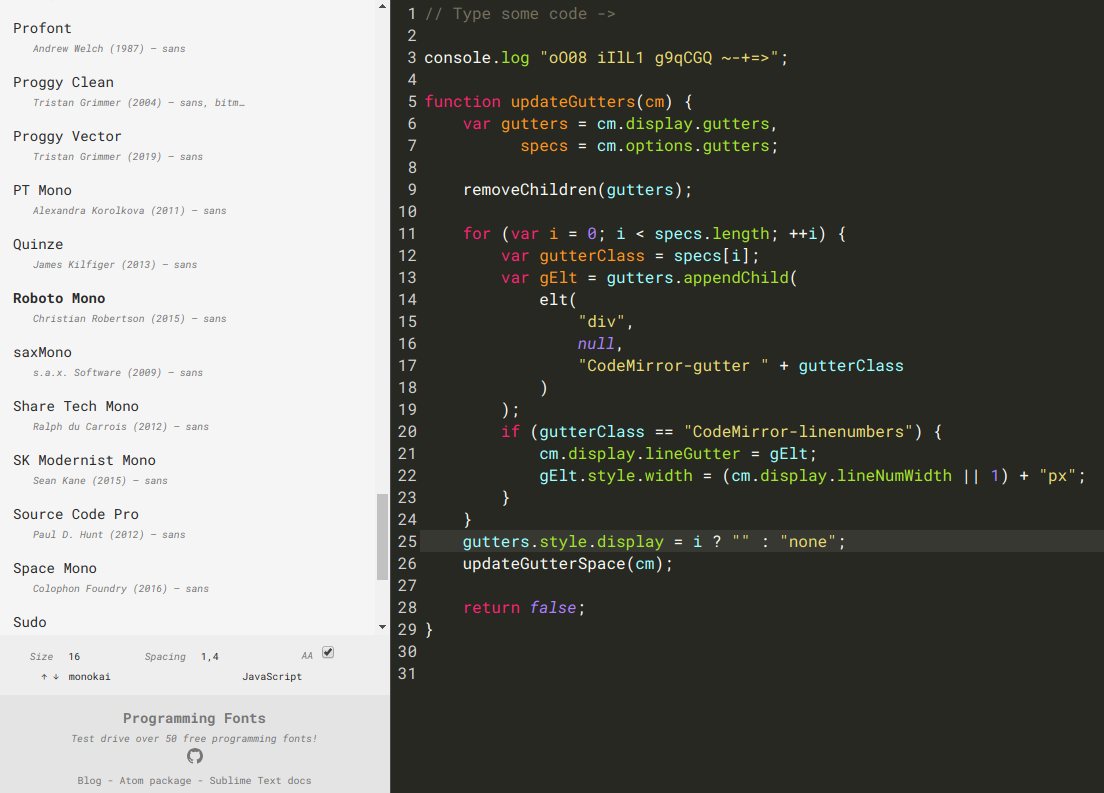The width and height of the screenshot is (1104, 793).
Task: Select the PT Mono font
Action: pos(42,190)
